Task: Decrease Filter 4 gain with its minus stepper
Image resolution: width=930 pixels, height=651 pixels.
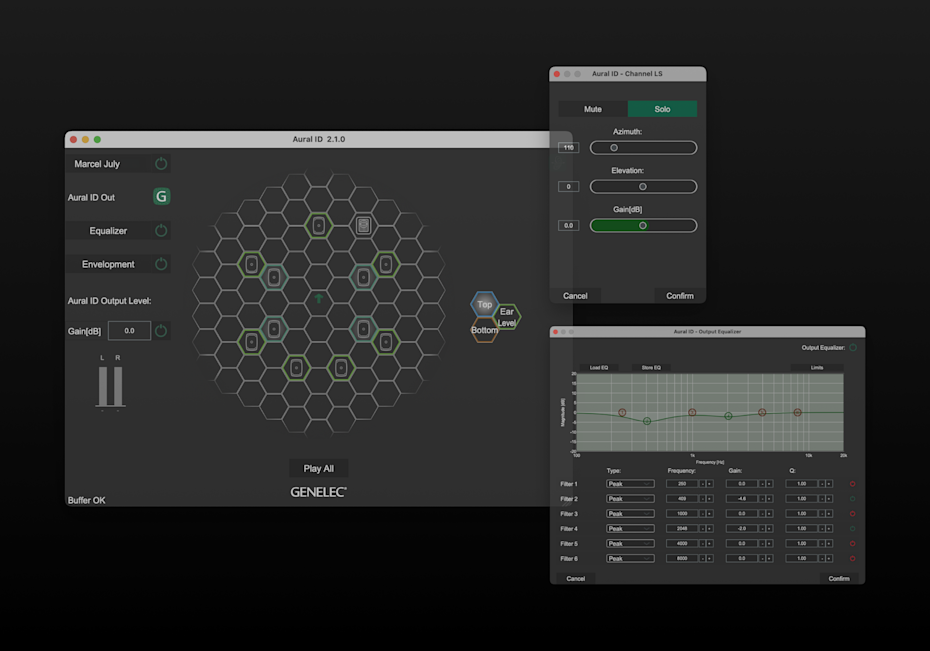Action: coord(762,528)
